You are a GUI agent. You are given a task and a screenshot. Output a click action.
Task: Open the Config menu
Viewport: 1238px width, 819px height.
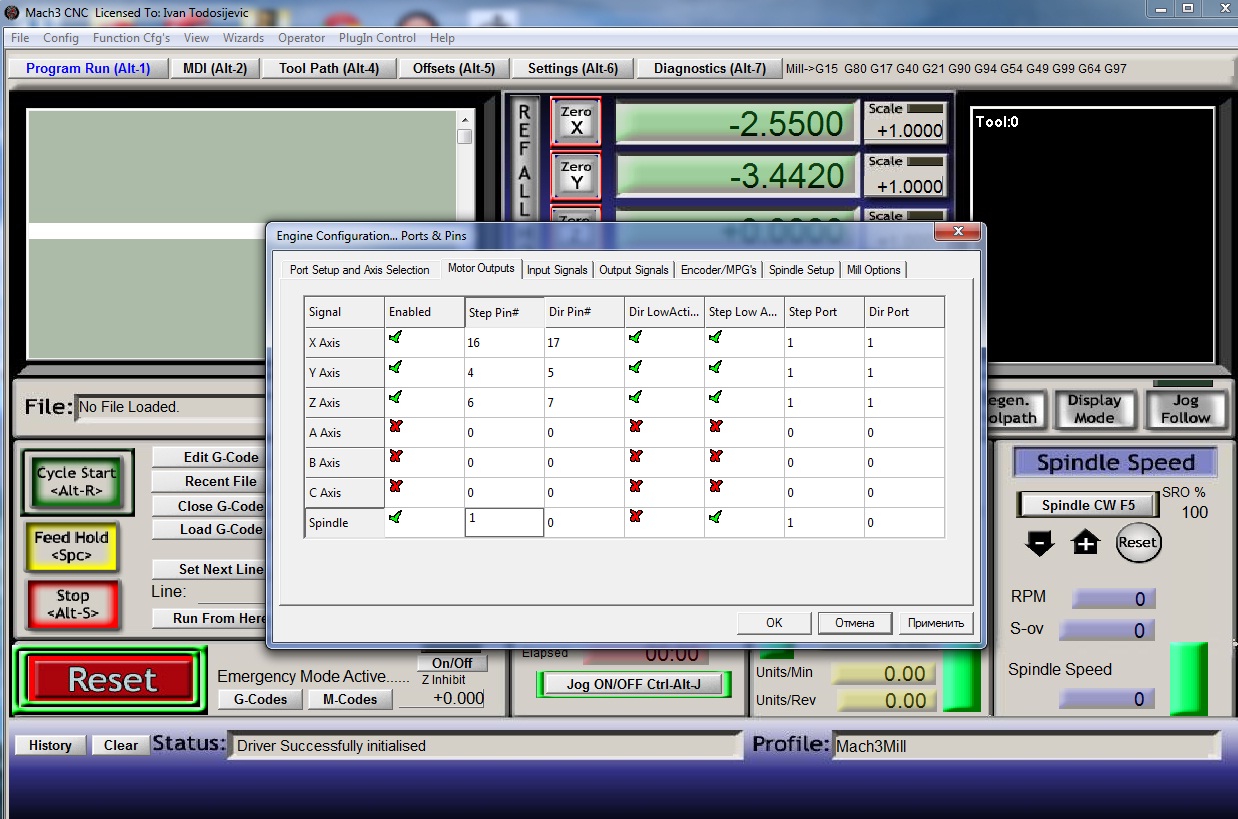coord(61,38)
